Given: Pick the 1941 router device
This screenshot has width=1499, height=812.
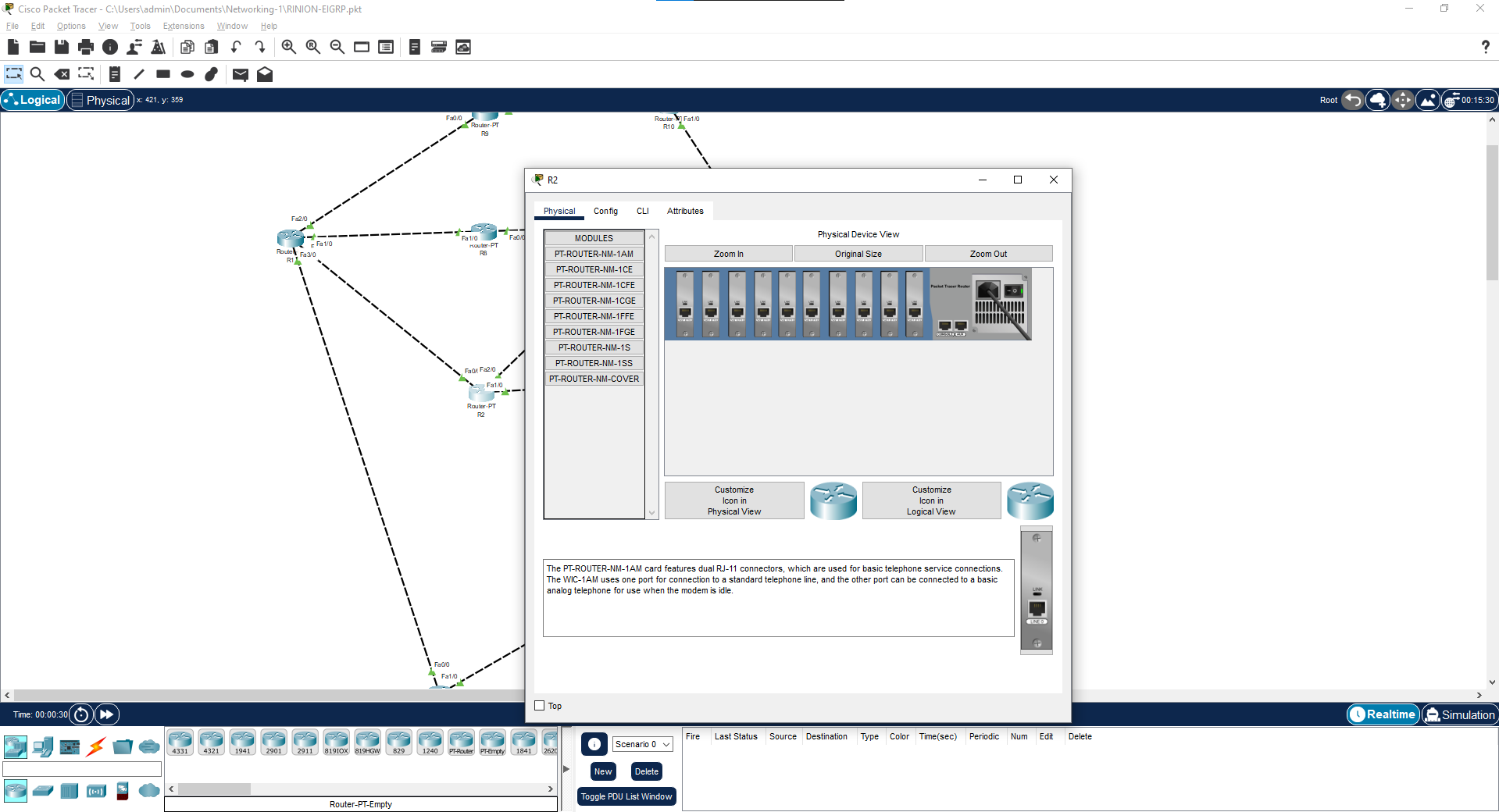Looking at the screenshot, I should coord(242,743).
